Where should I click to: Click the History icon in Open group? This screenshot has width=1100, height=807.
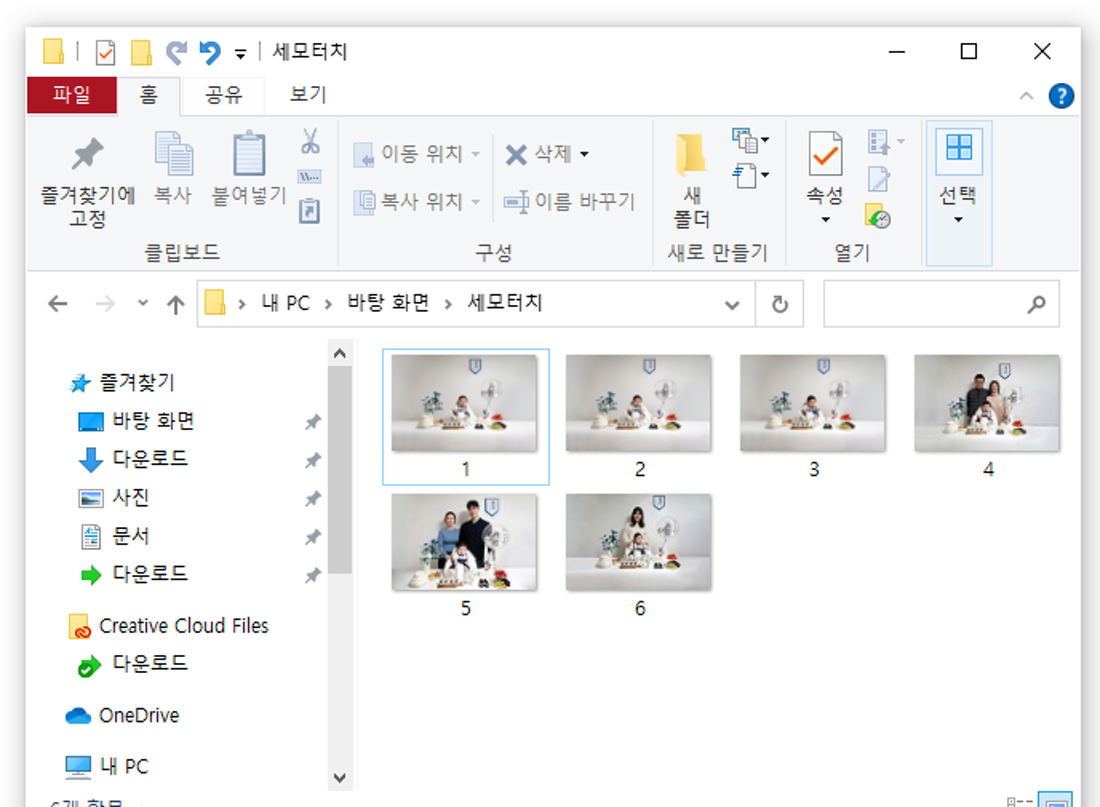coord(878,216)
